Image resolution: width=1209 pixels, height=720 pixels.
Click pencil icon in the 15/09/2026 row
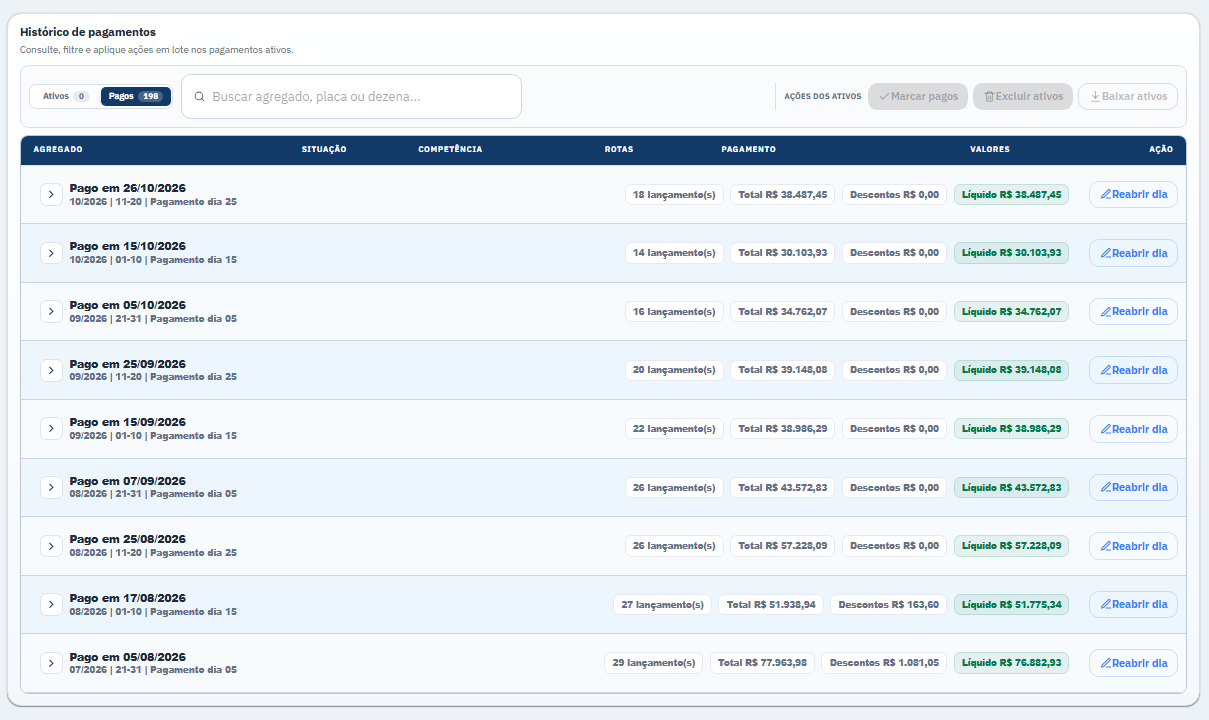(1105, 428)
